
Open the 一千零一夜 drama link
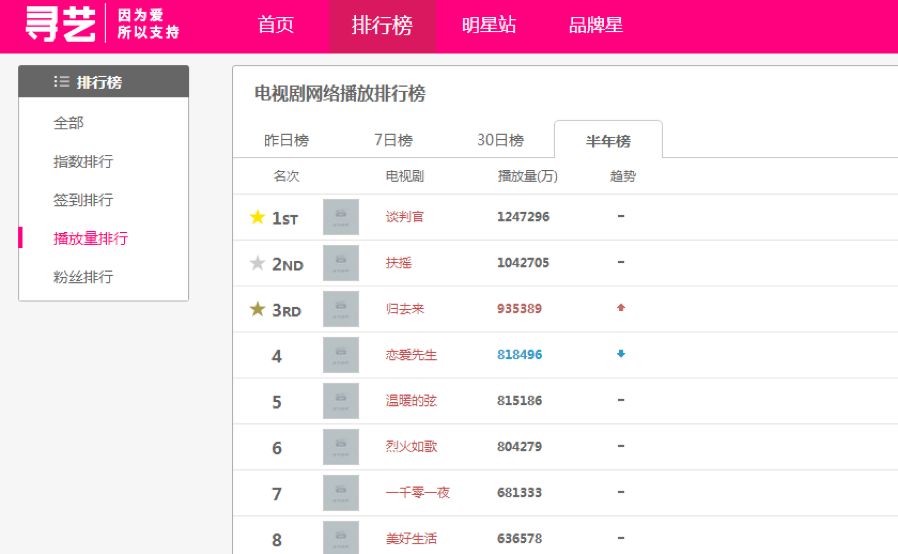tap(418, 492)
